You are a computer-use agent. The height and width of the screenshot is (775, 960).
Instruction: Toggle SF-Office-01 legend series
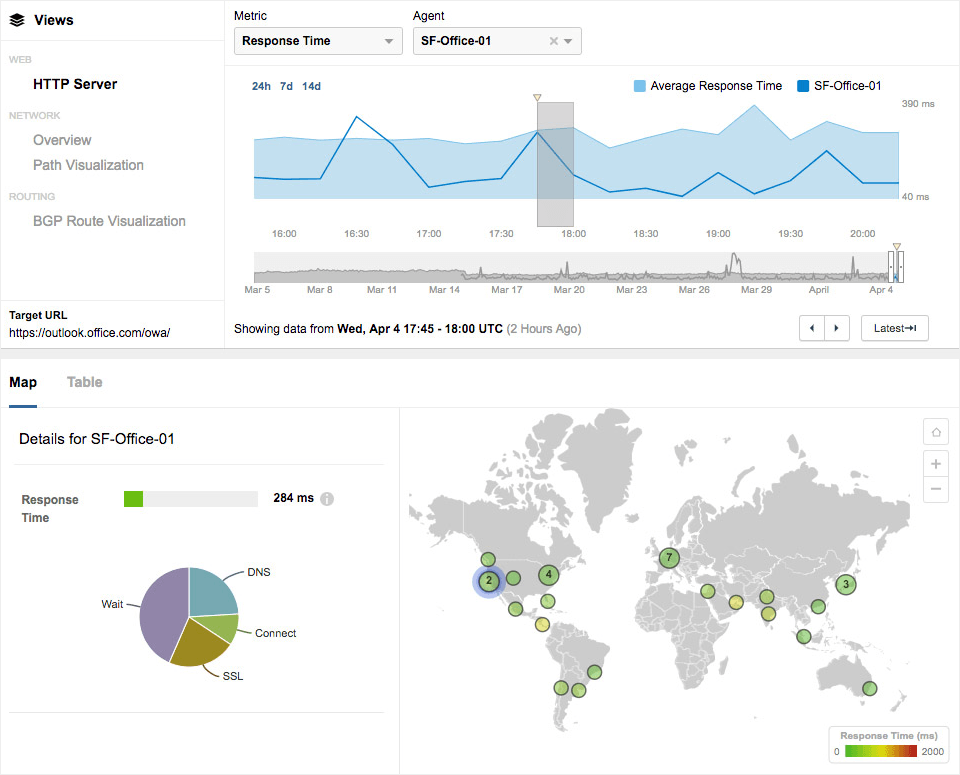(x=839, y=86)
